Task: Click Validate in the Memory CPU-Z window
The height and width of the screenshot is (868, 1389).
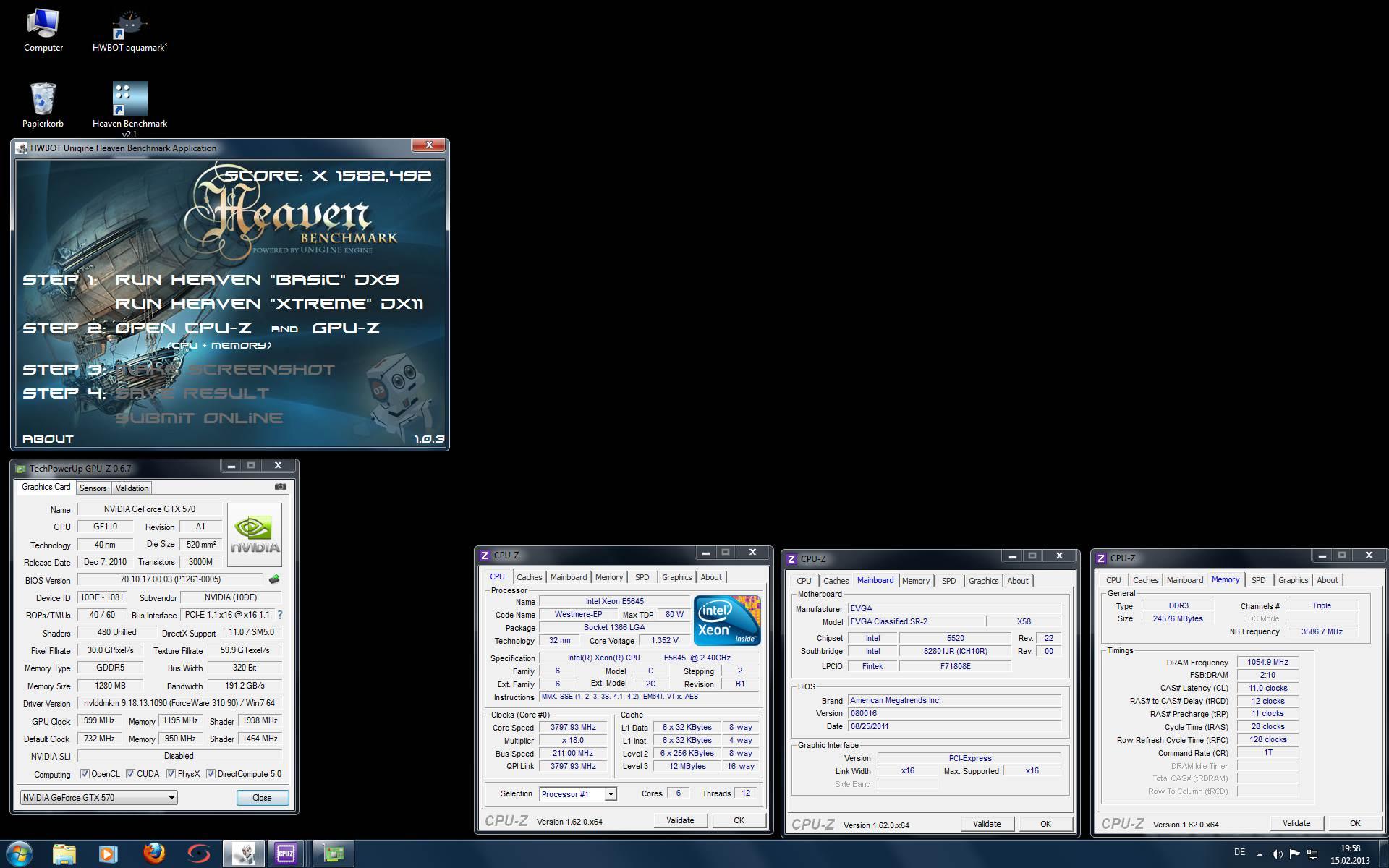Action: click(x=1296, y=823)
